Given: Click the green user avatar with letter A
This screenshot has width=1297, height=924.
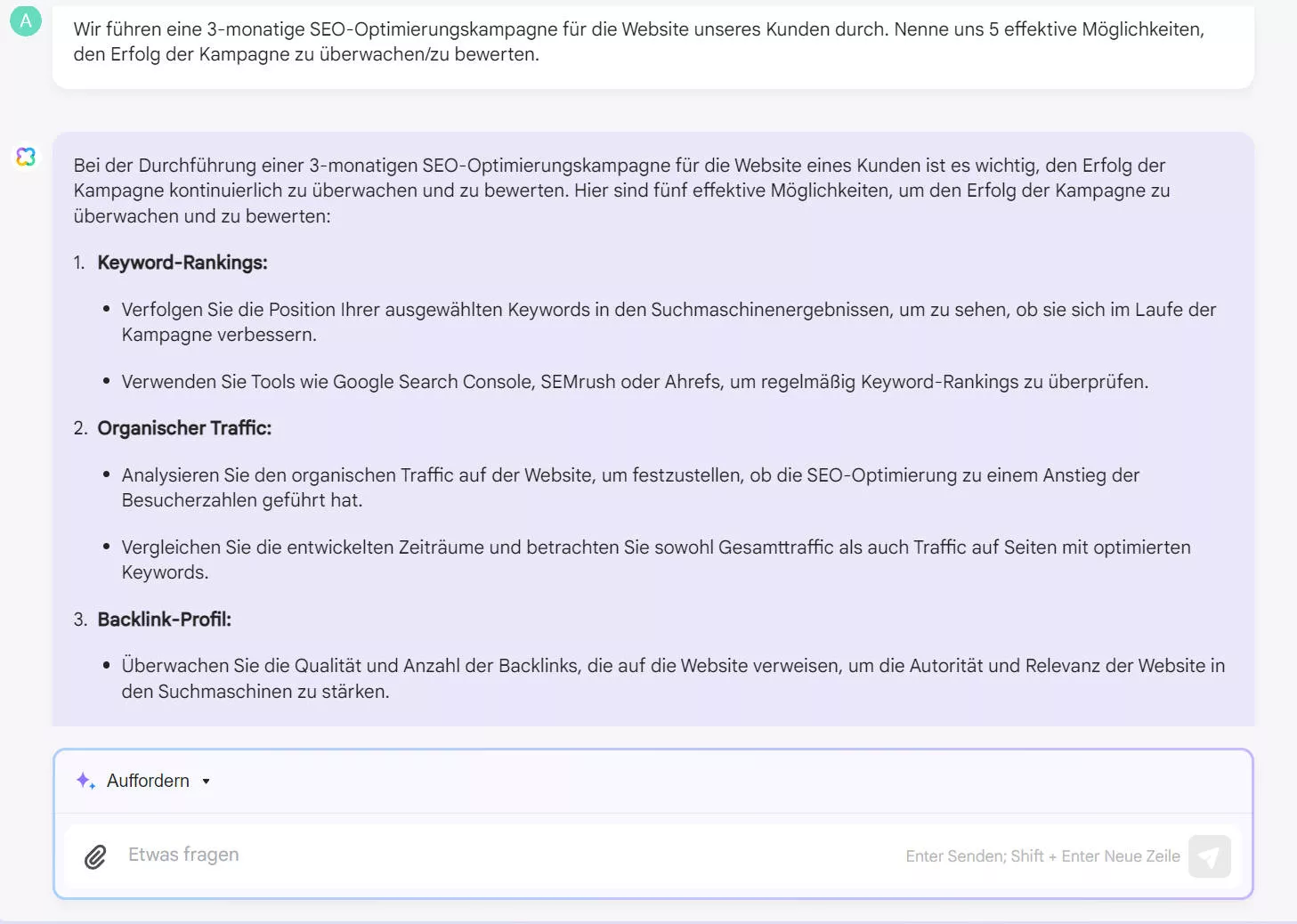Looking at the screenshot, I should point(25,20).
